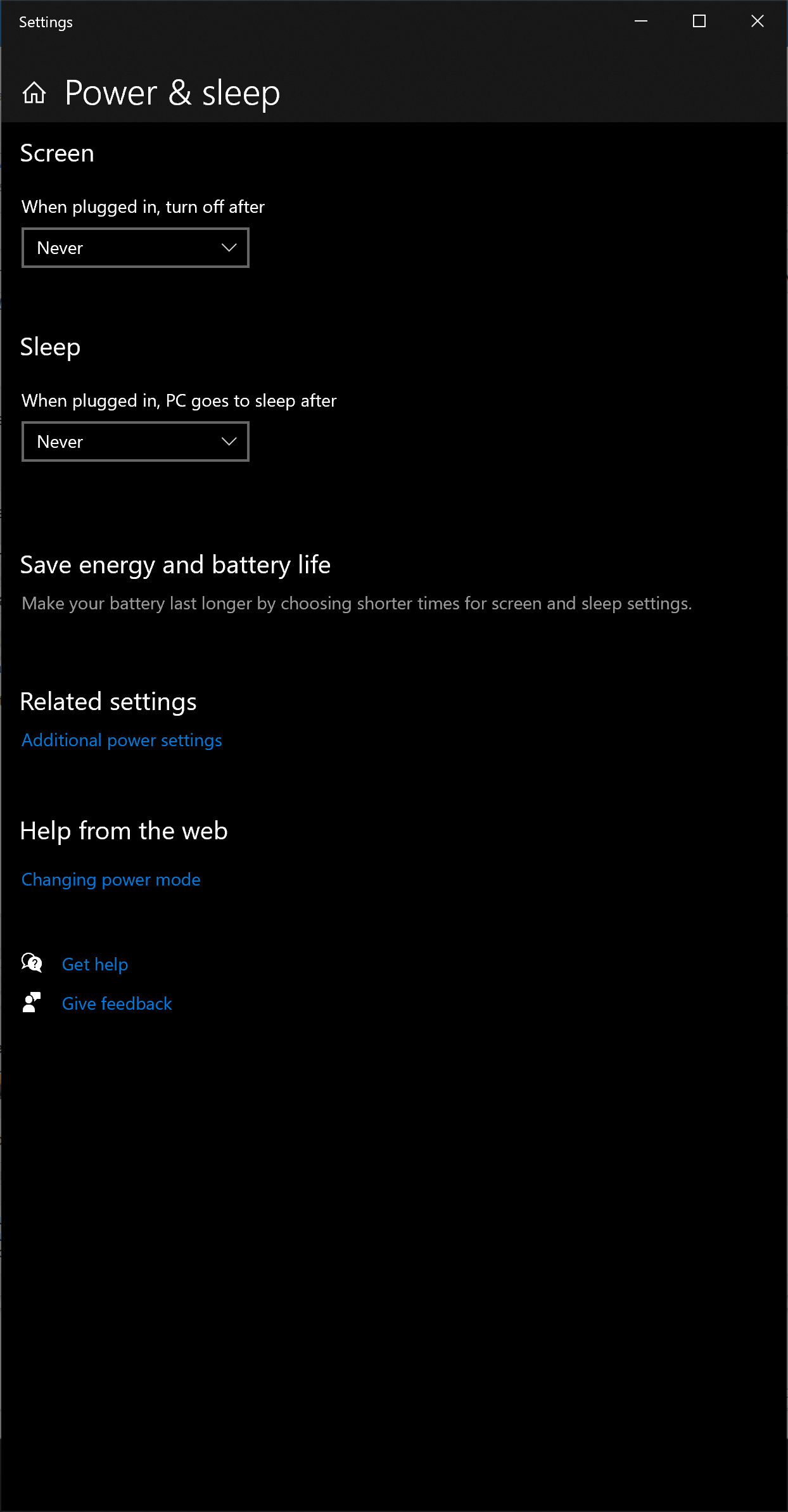The height and width of the screenshot is (1512, 788).
Task: Select the Screen section heading
Action: [x=57, y=154]
